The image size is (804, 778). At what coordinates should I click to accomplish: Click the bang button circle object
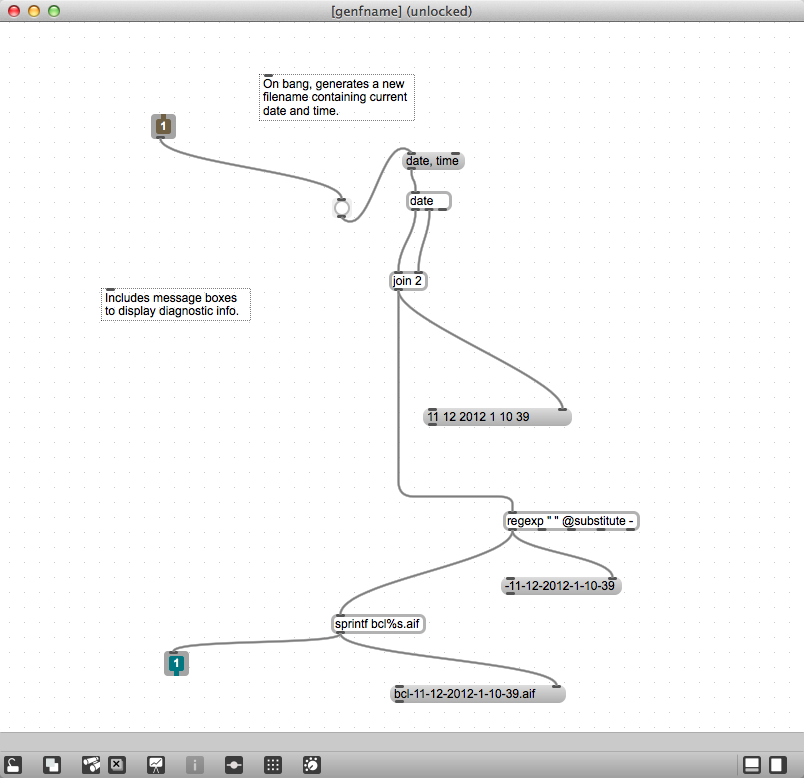click(341, 208)
